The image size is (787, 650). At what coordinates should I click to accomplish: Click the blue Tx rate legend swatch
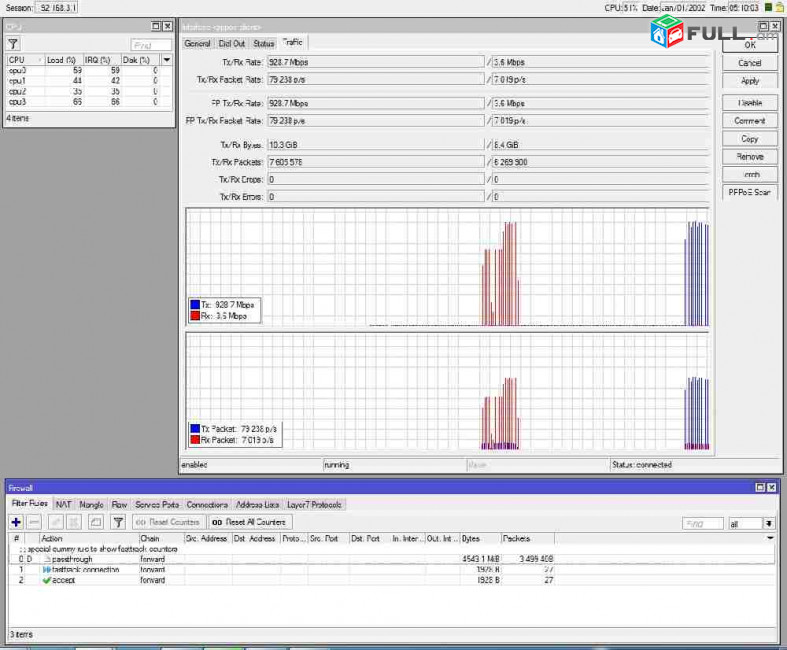[x=195, y=305]
